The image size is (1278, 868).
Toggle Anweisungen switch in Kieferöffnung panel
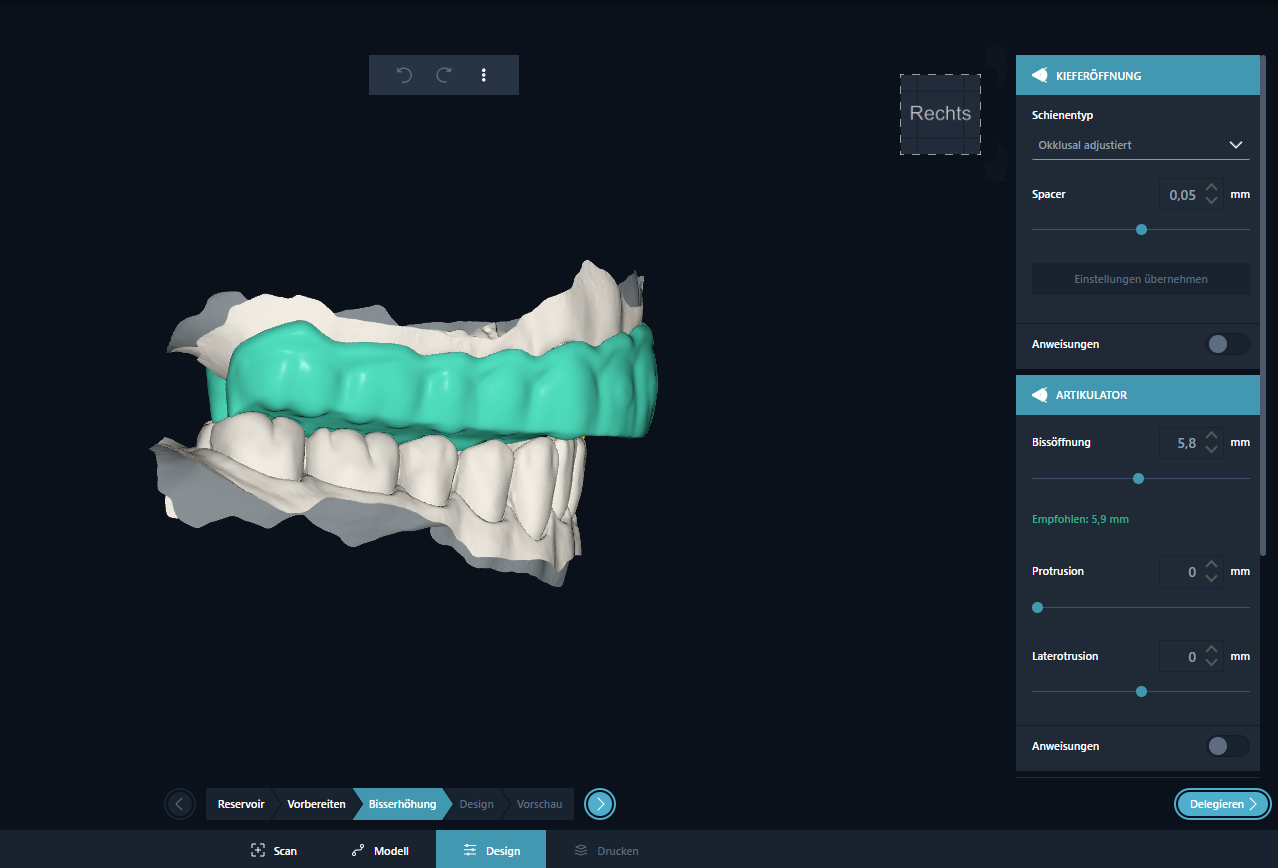(x=1227, y=344)
